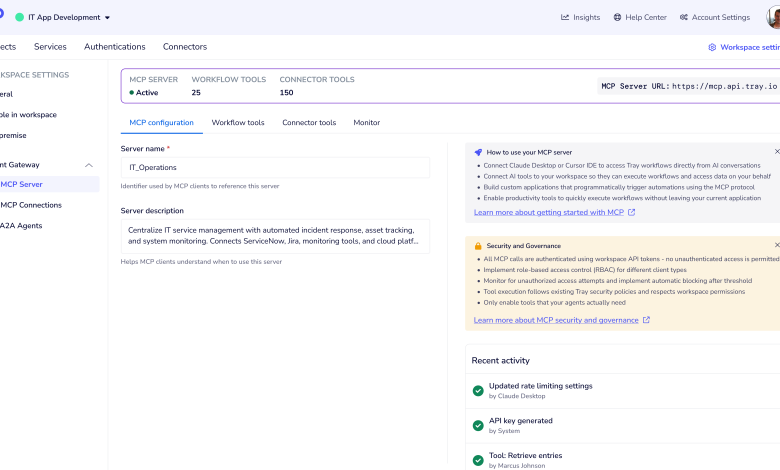Click the rocket icon in MCP help panel
This screenshot has height=470, width=780.
pos(478,152)
